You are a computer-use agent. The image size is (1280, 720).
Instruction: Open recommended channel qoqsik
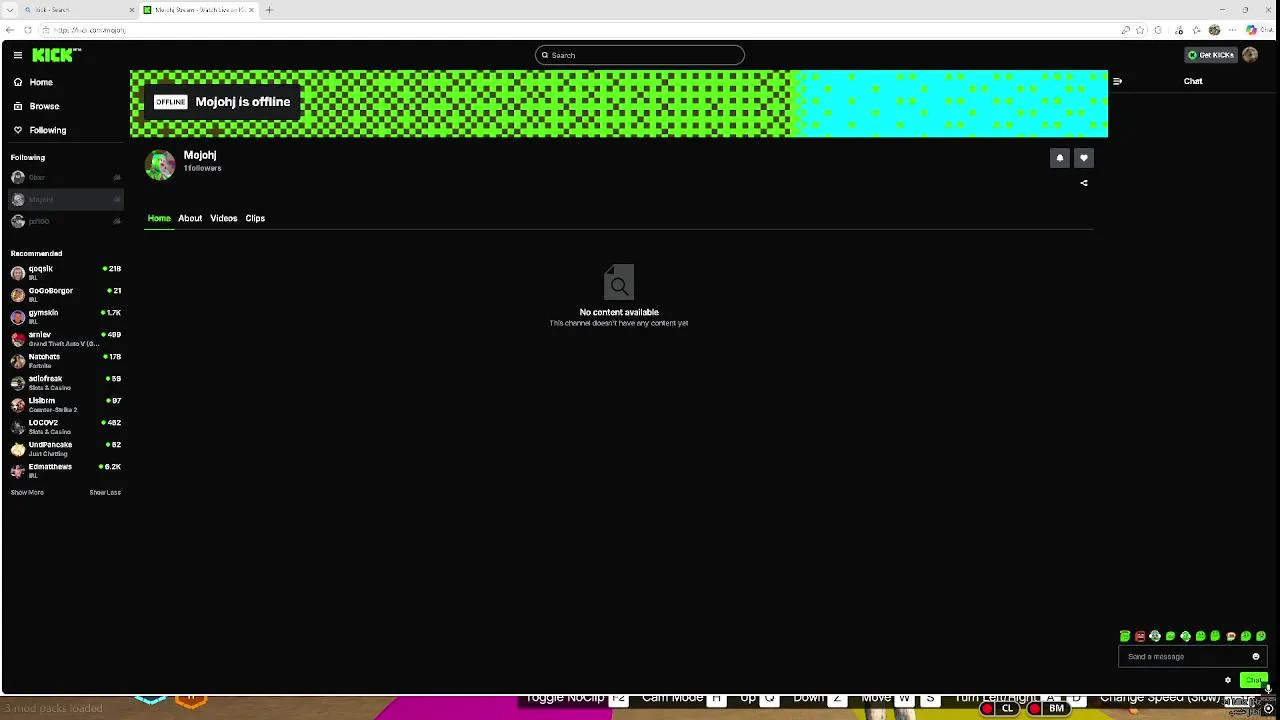66,272
